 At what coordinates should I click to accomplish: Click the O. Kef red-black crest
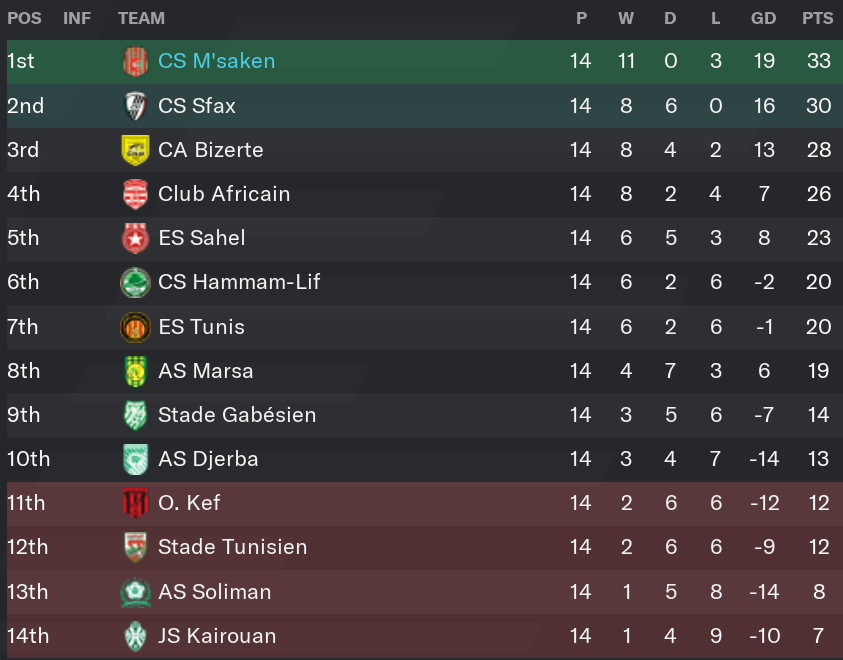135,503
